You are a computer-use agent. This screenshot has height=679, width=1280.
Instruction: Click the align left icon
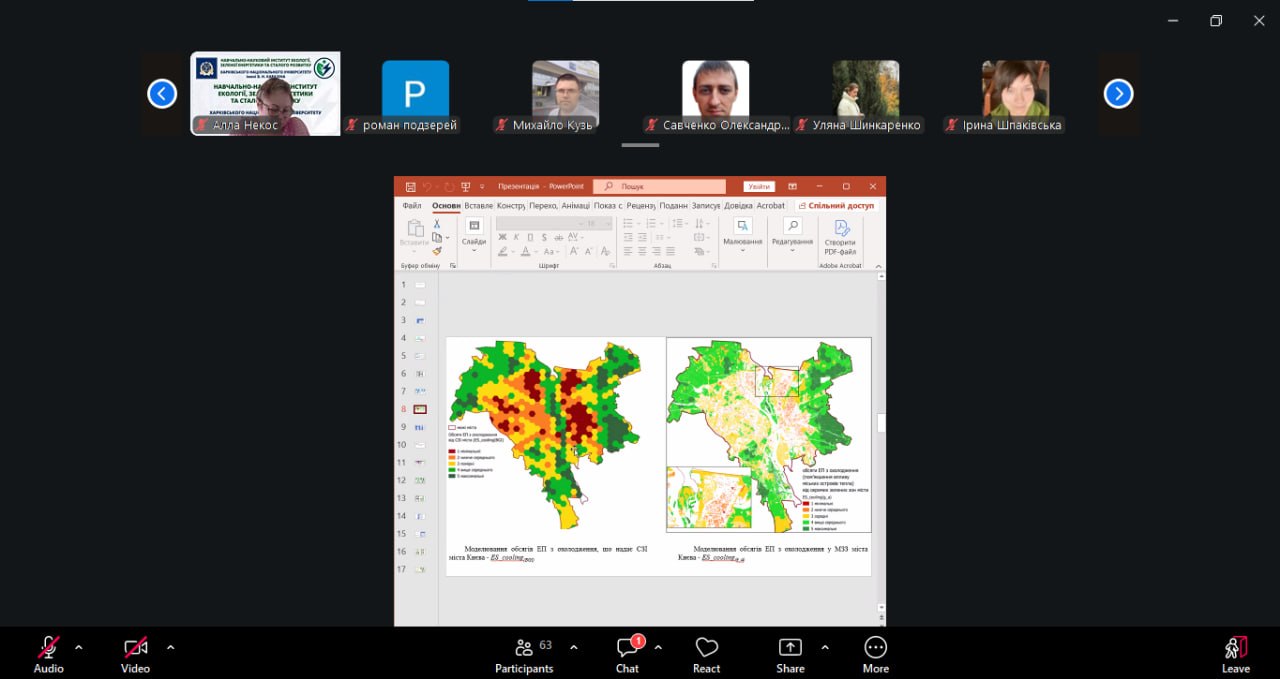628,251
